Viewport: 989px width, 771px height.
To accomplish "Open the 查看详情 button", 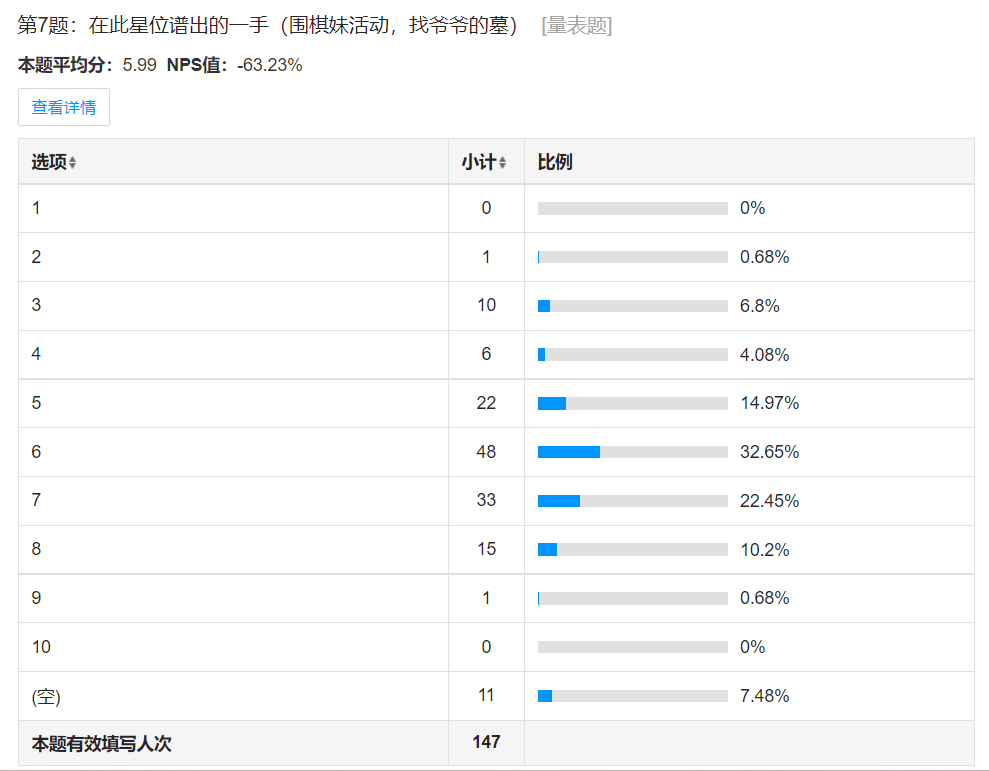I will (x=64, y=107).
